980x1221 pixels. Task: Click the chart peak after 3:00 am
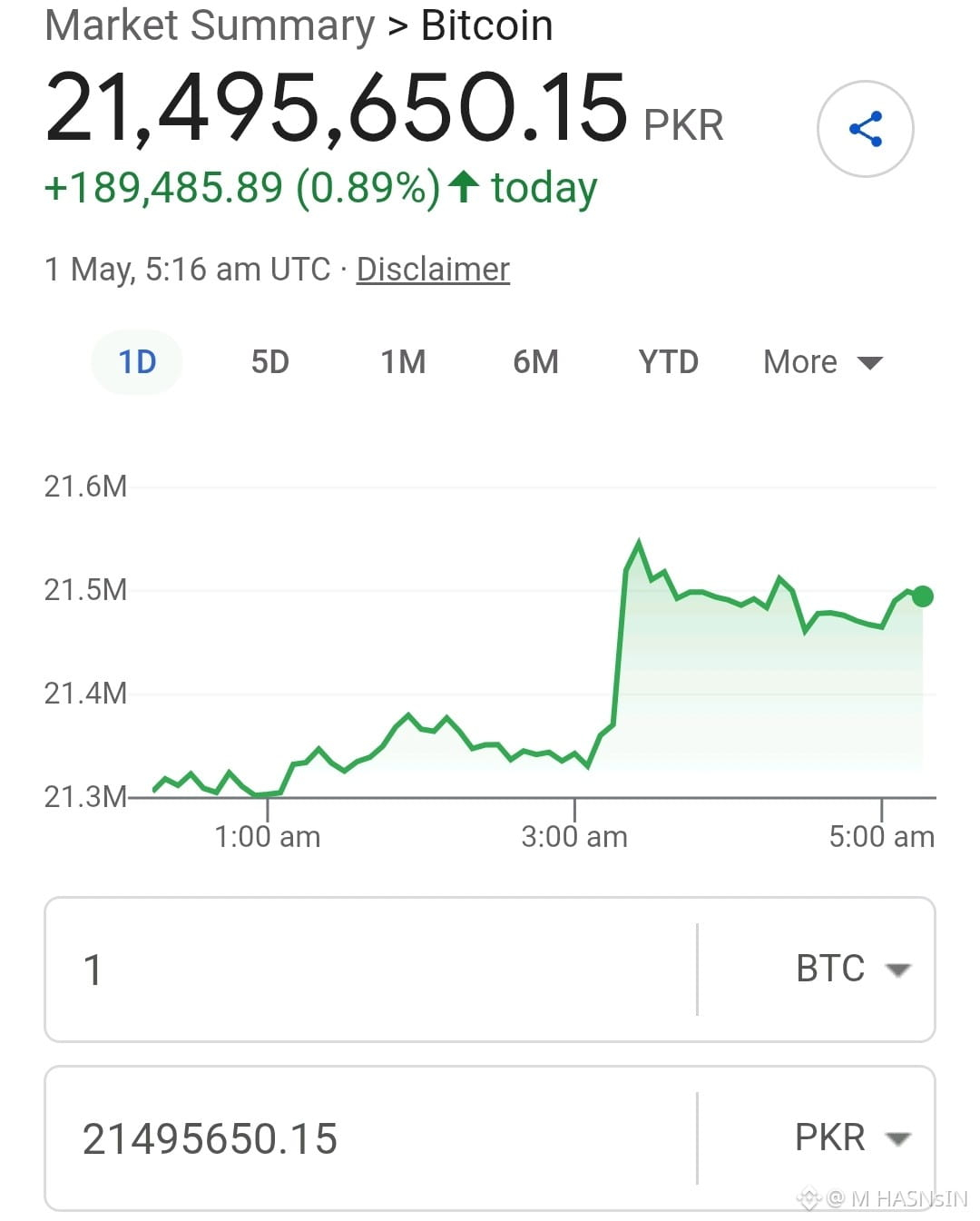point(639,543)
